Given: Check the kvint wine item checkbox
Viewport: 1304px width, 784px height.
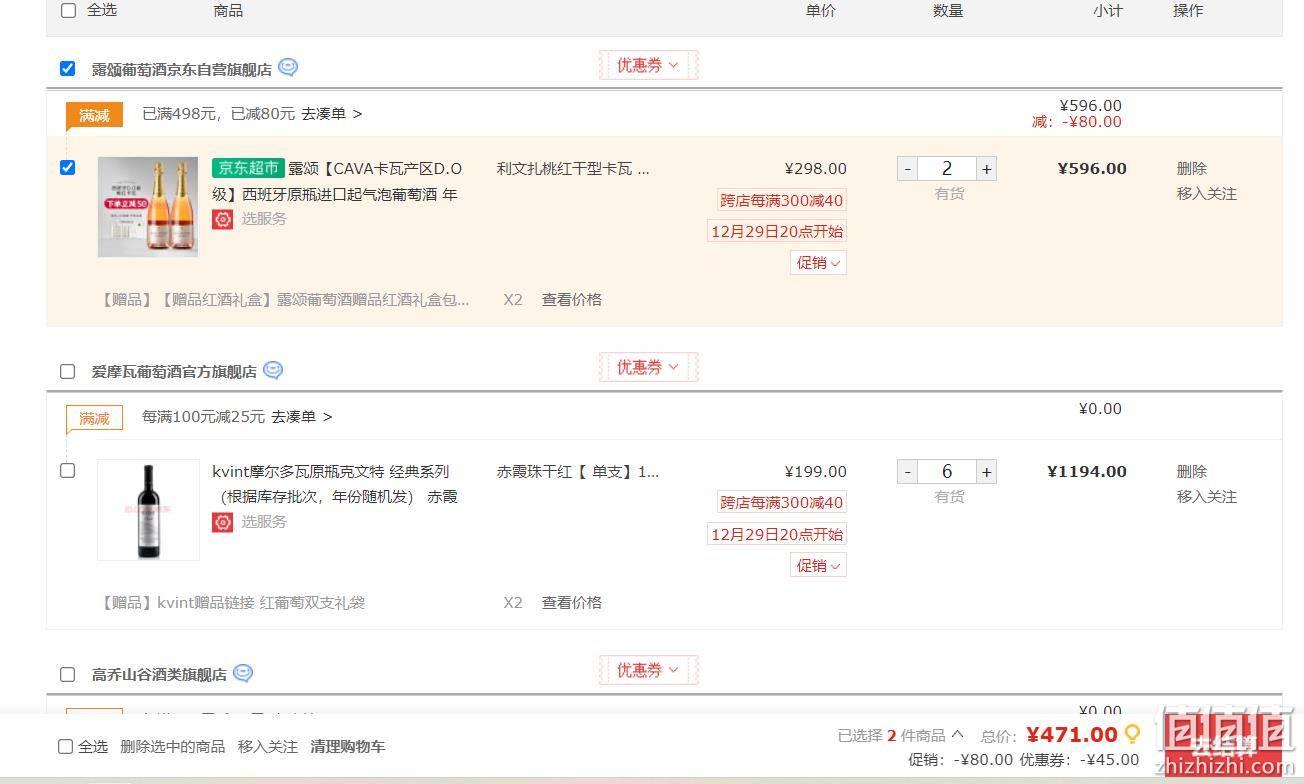Looking at the screenshot, I should 67,470.
